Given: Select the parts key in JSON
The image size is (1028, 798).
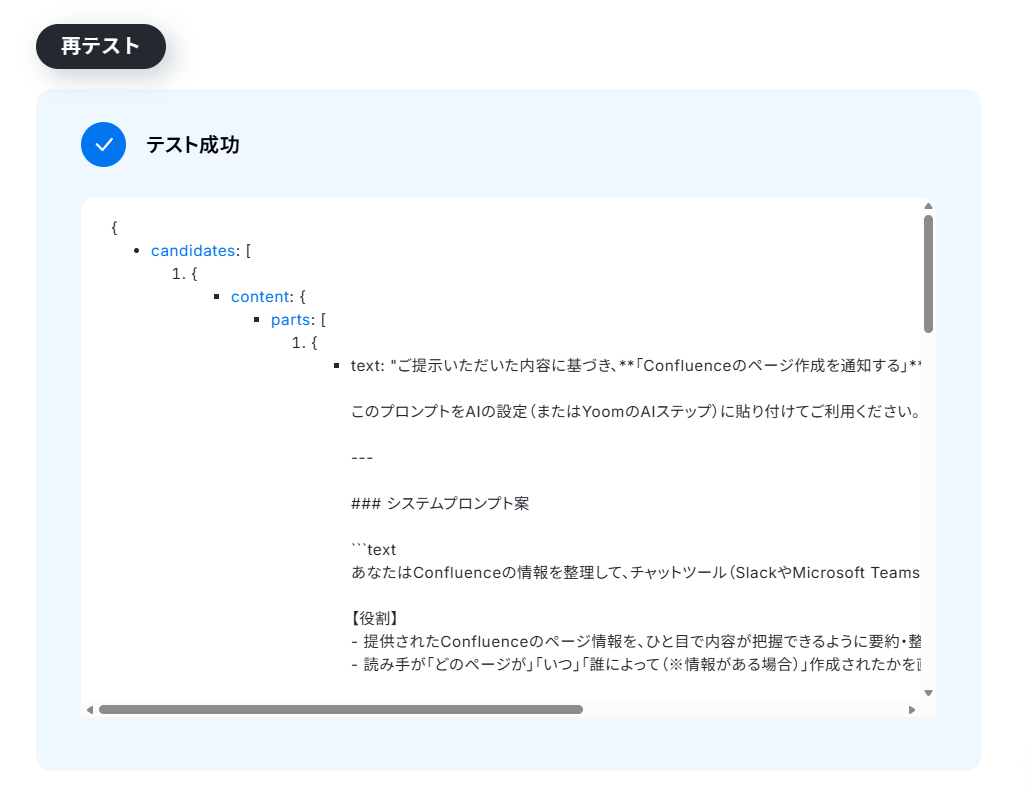Looking at the screenshot, I should tap(290, 319).
